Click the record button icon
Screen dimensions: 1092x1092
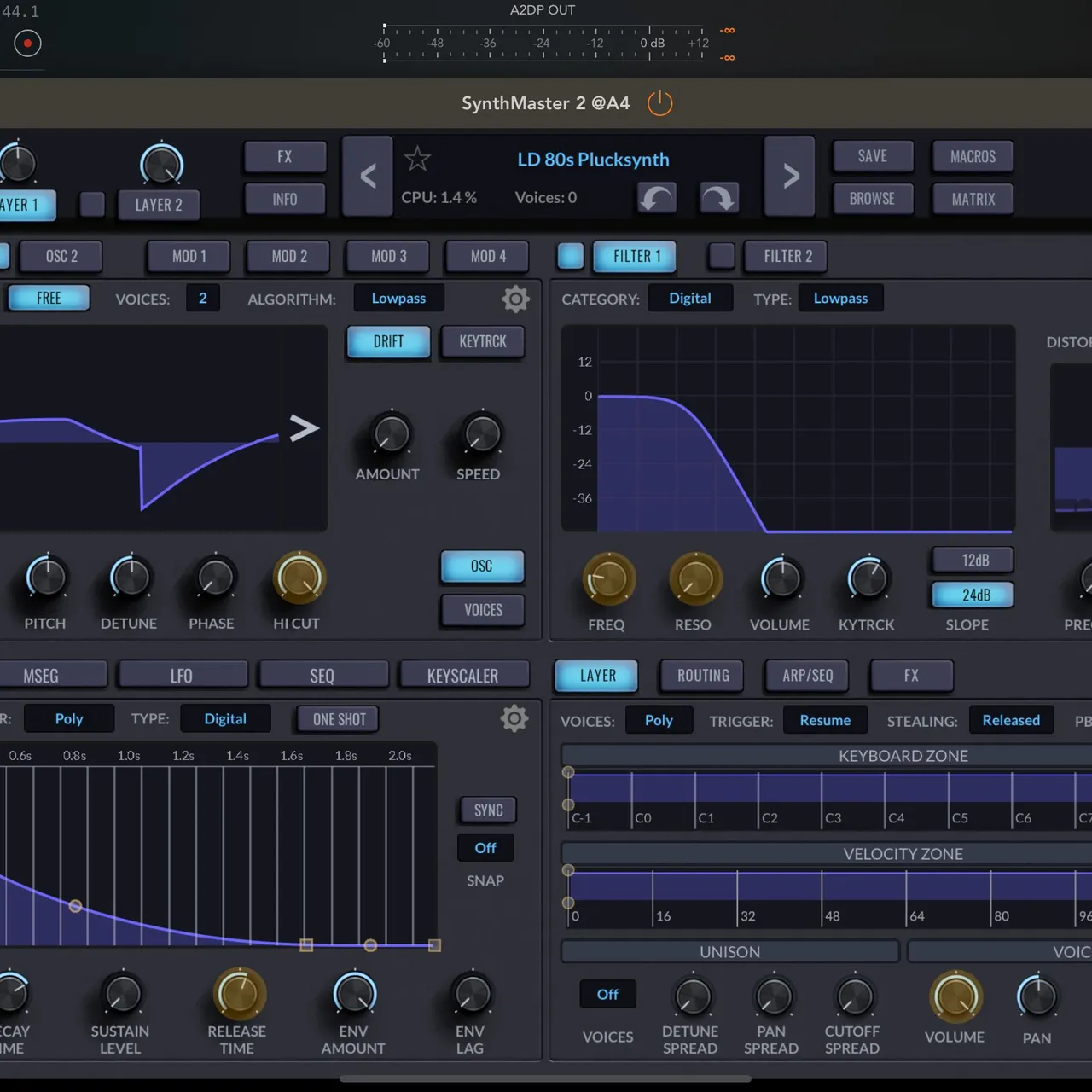click(26, 43)
